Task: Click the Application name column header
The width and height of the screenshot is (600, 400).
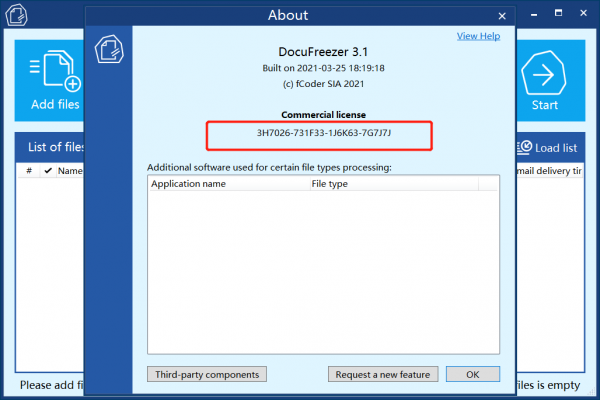Action: (229, 184)
